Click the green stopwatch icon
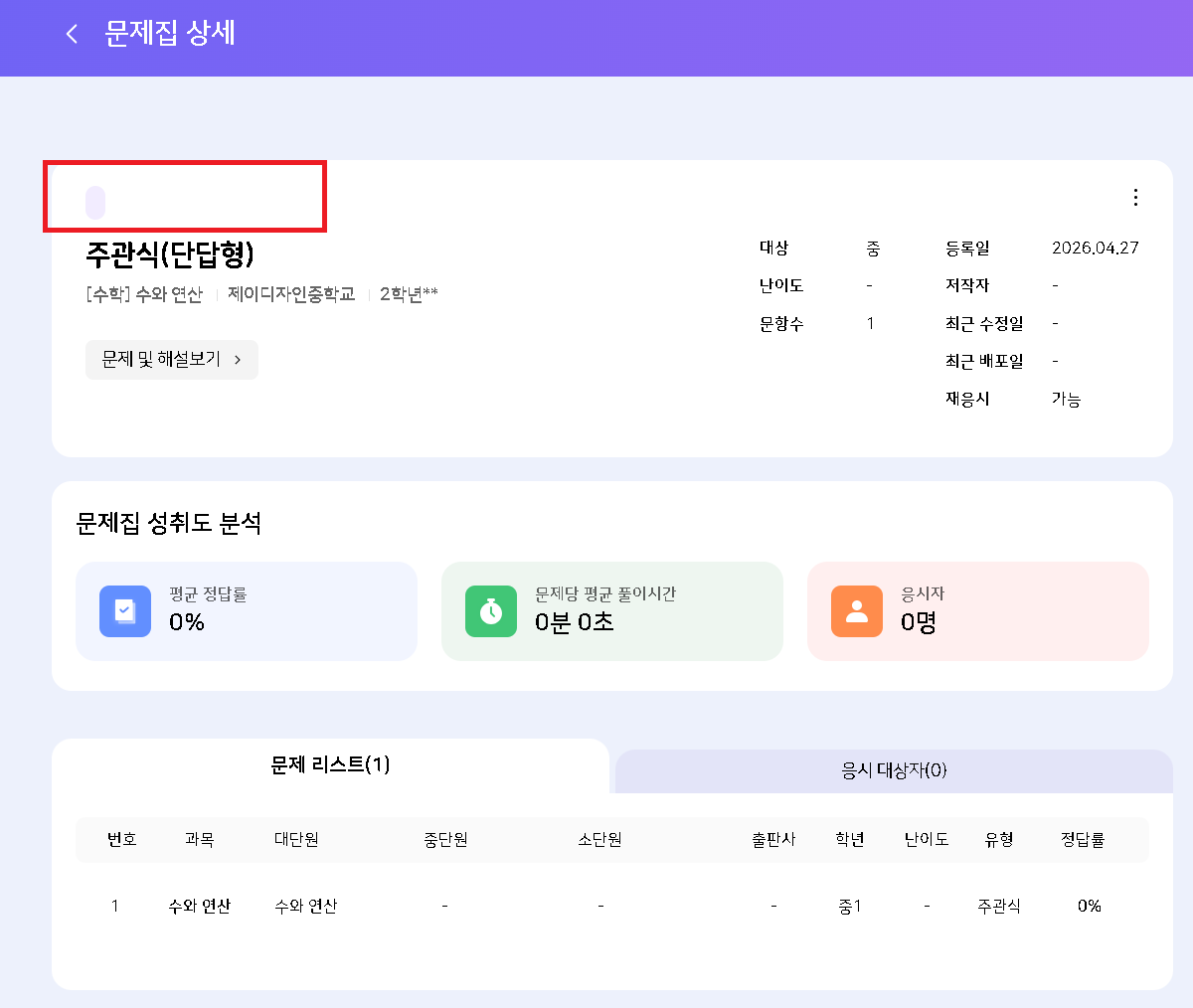Screen dimensions: 1193x1008 pos(491,611)
